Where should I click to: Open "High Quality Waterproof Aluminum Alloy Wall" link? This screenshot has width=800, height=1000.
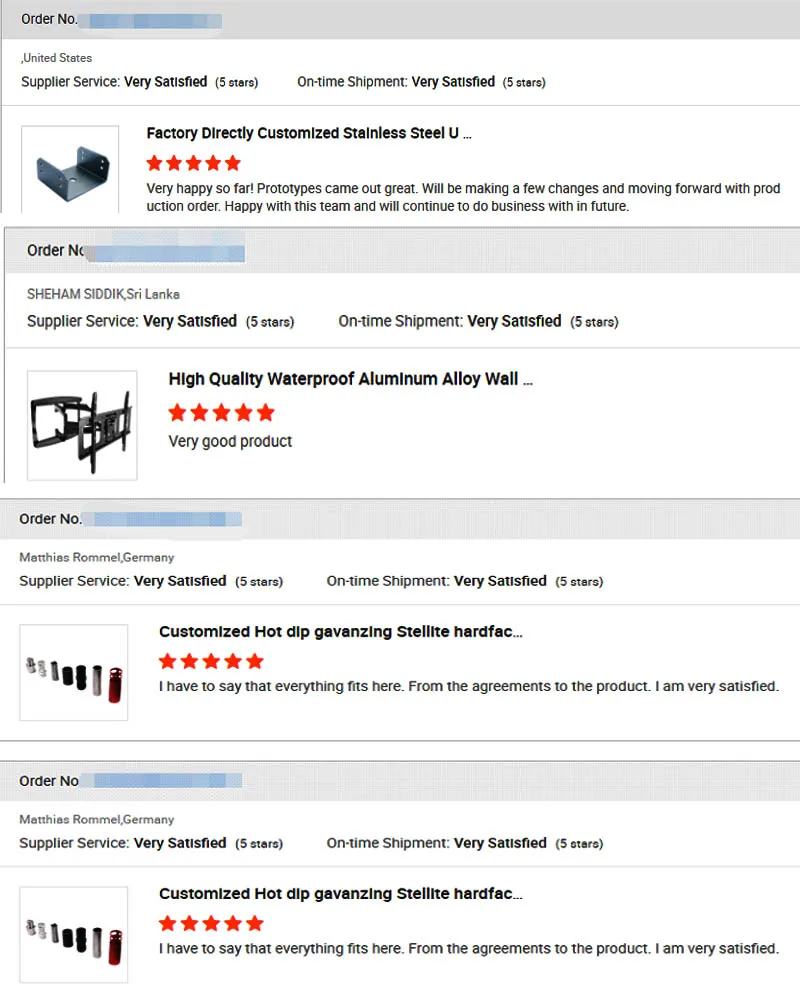350,379
